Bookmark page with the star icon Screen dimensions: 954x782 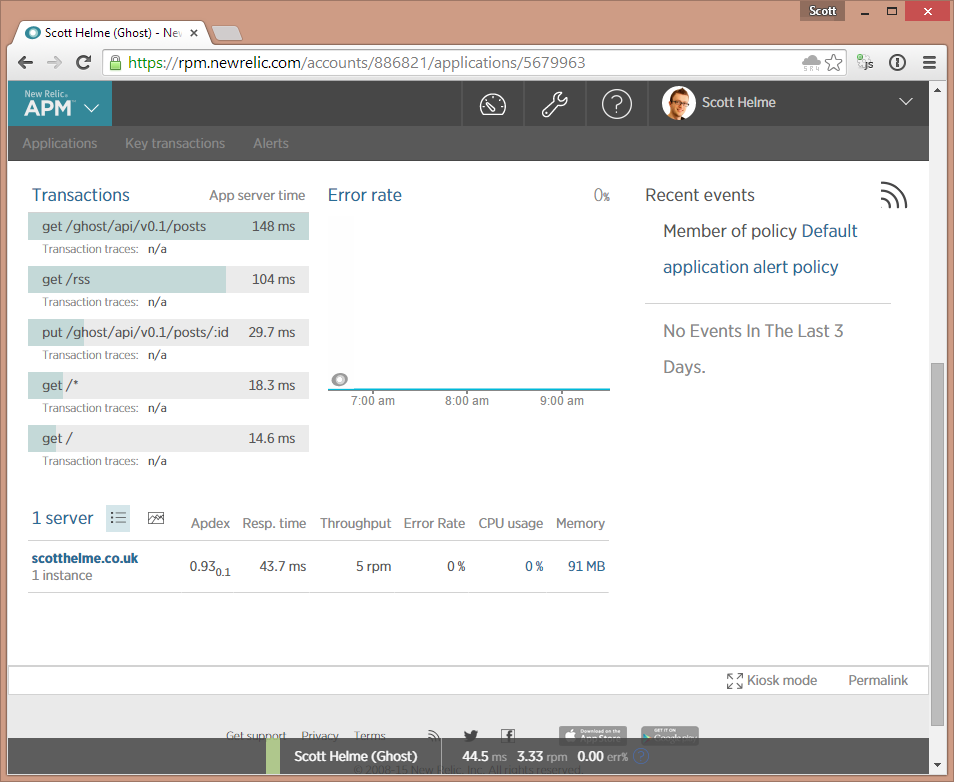[834, 63]
